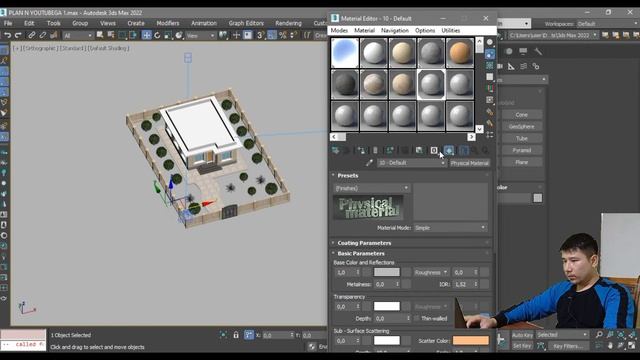
Task: Click the Selection Lock padlock icon
Action: 236,335
